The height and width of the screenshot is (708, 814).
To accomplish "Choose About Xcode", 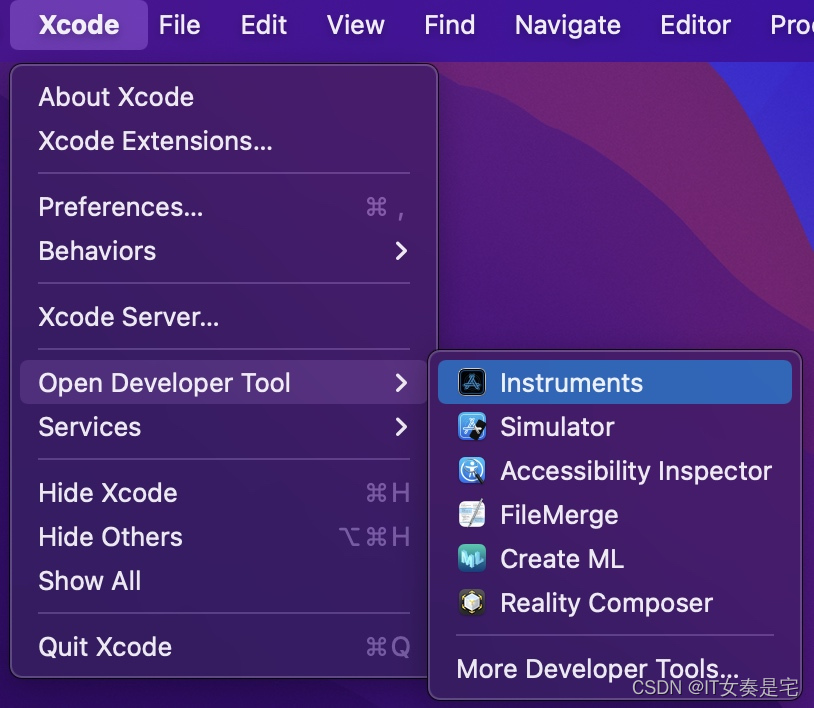I will point(224,97).
